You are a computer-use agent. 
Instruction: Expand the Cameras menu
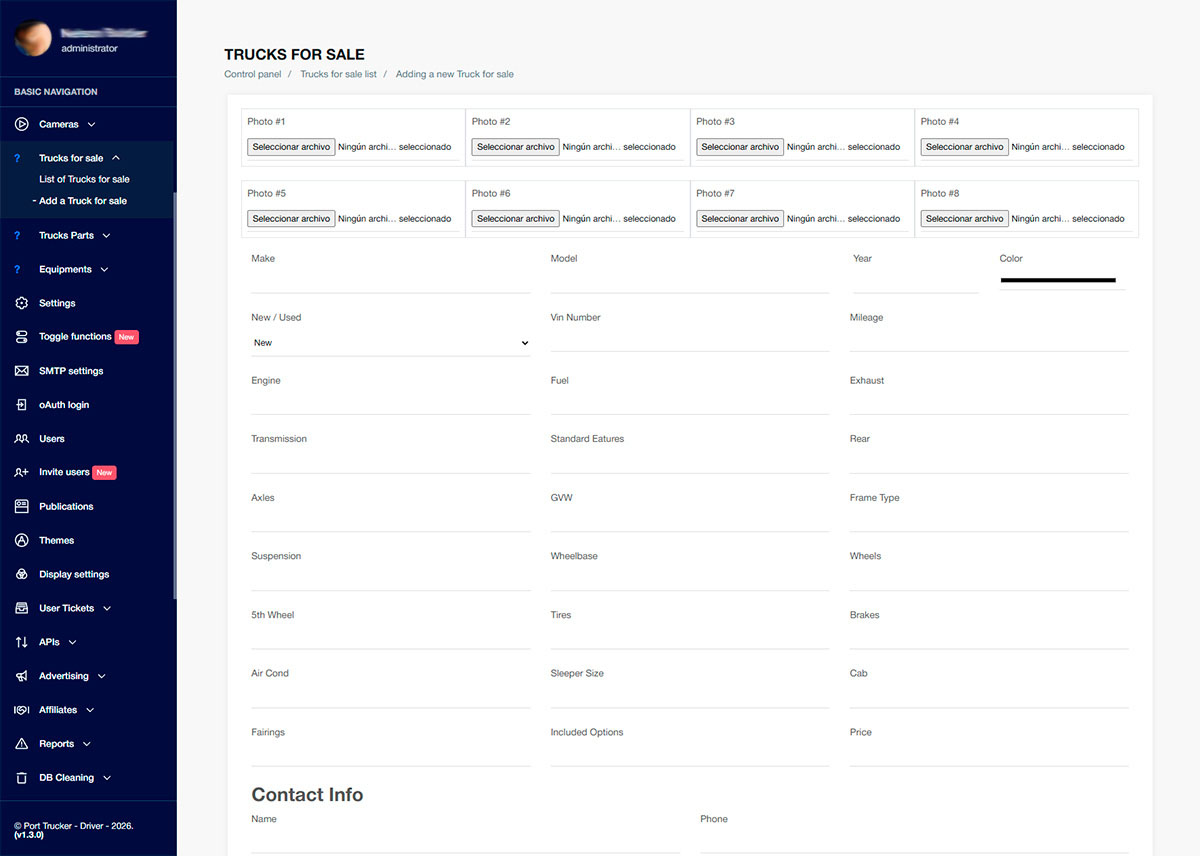67,125
